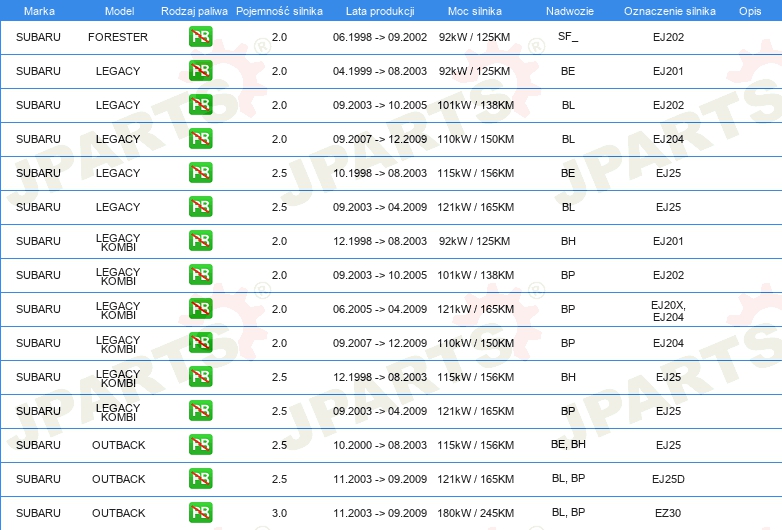Select production years 06.1998 -> 09.2002
Viewport: 782px width, 530px height.
click(x=380, y=37)
